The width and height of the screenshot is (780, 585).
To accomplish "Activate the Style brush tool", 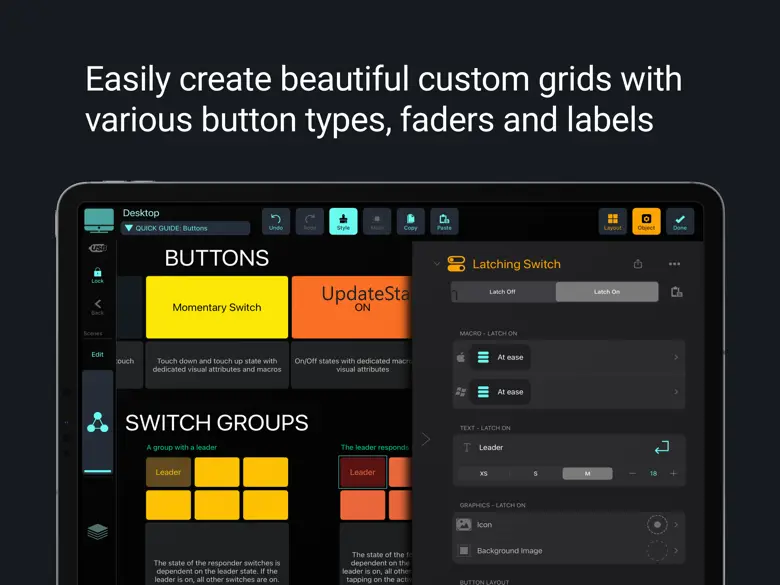I will 343,221.
